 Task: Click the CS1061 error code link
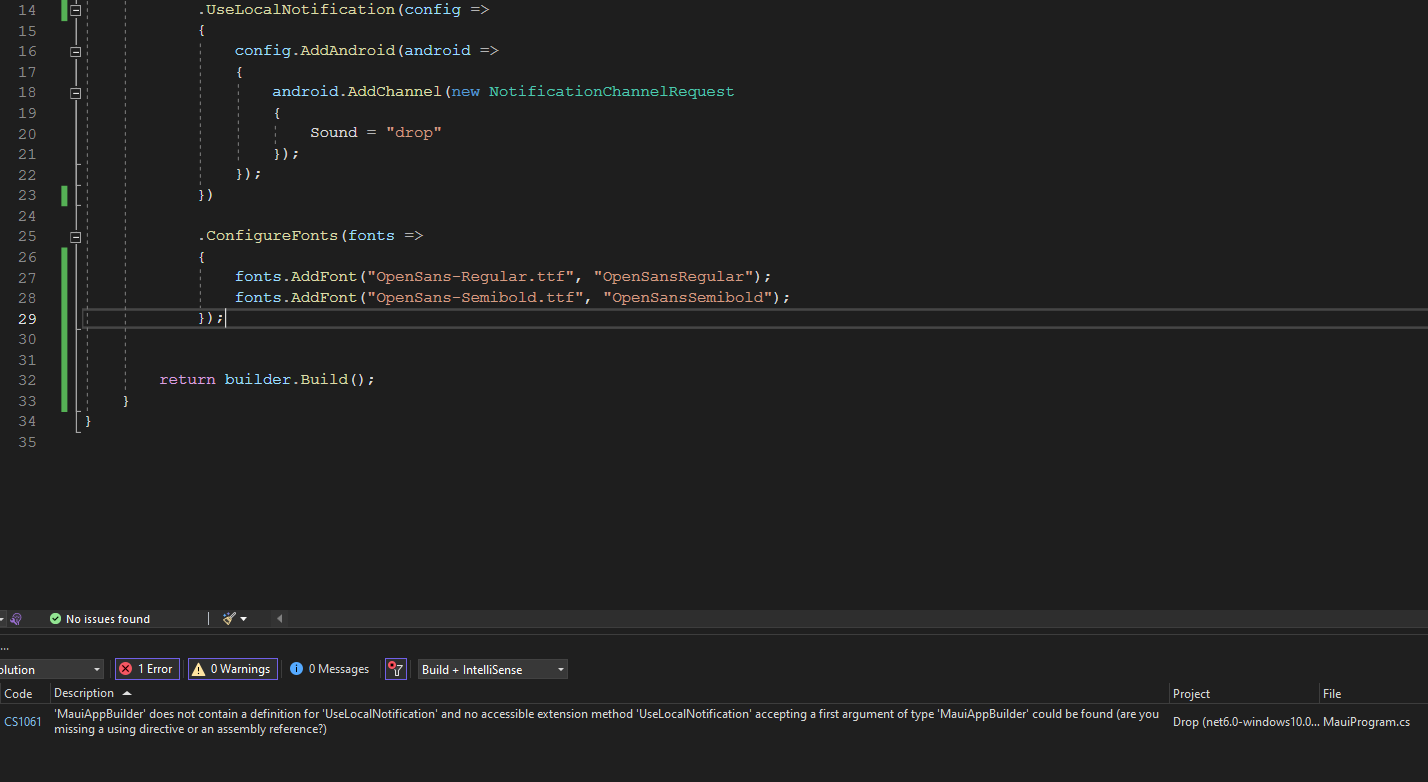click(21, 721)
